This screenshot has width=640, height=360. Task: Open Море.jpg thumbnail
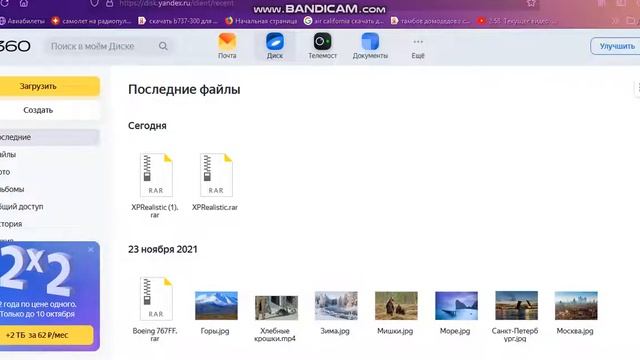[456, 305]
